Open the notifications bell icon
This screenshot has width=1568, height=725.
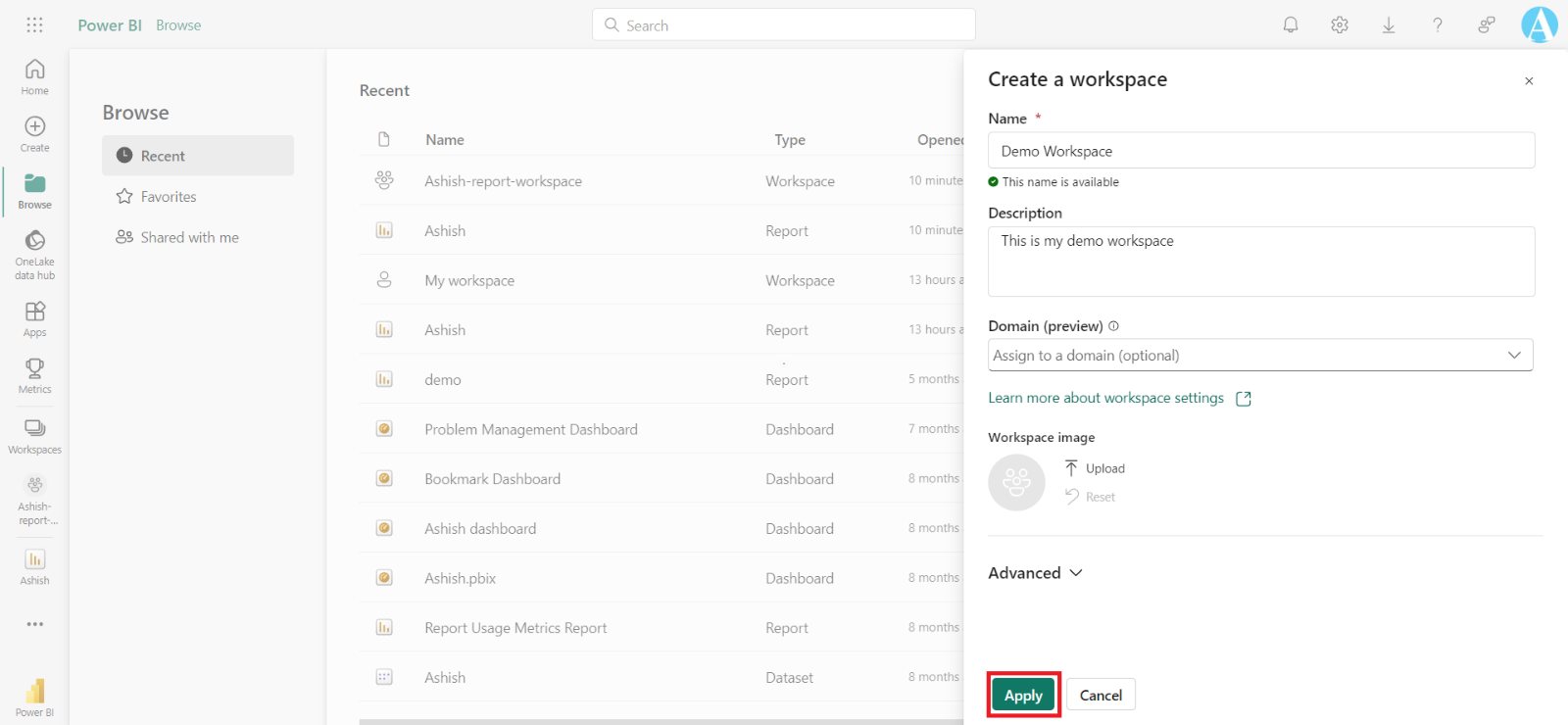click(x=1291, y=25)
